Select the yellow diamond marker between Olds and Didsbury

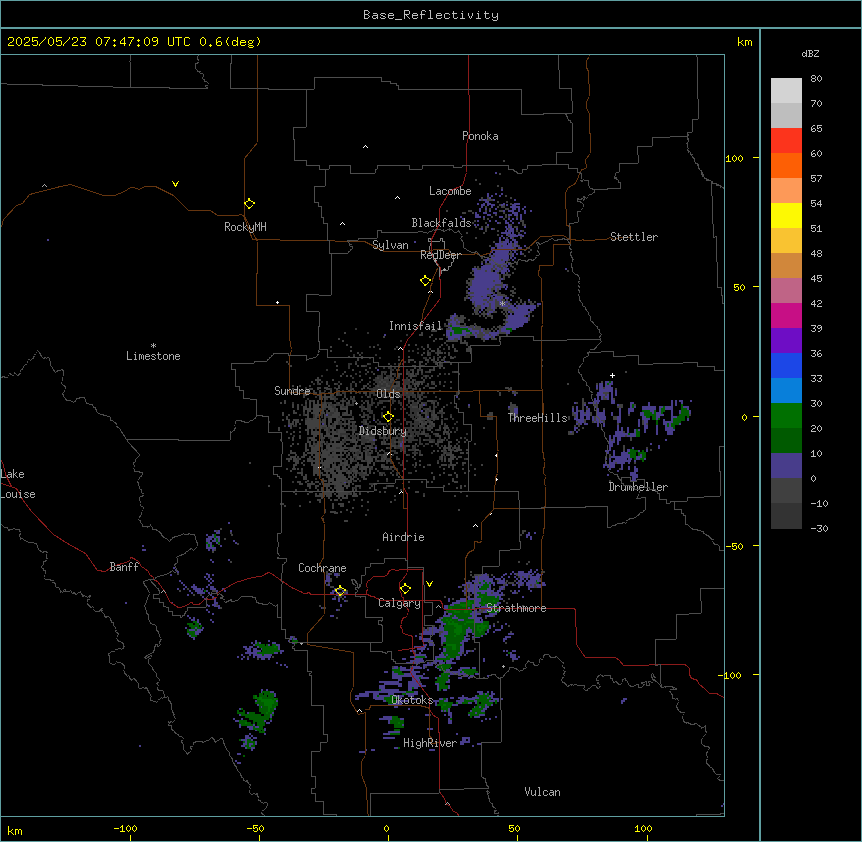point(388,417)
